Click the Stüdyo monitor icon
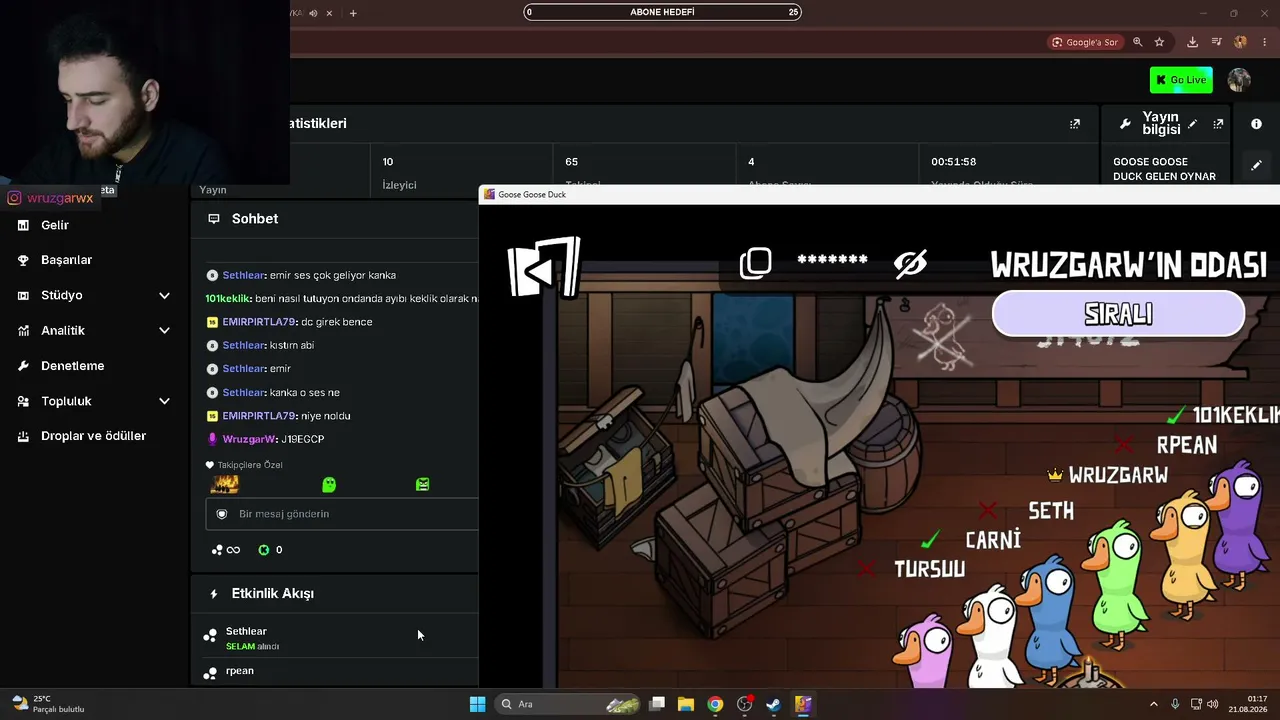 [23, 295]
